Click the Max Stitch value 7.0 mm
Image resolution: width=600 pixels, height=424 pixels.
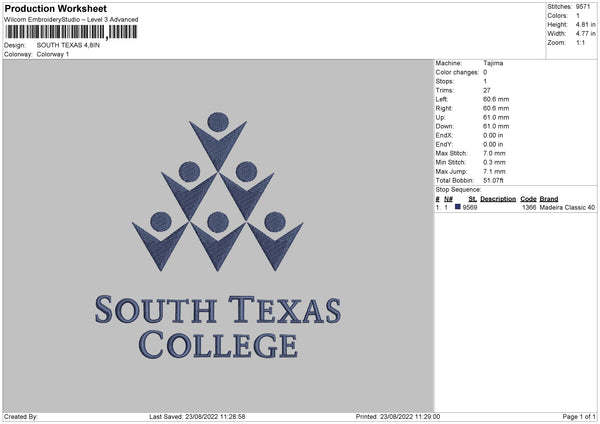pyautogui.click(x=494, y=153)
